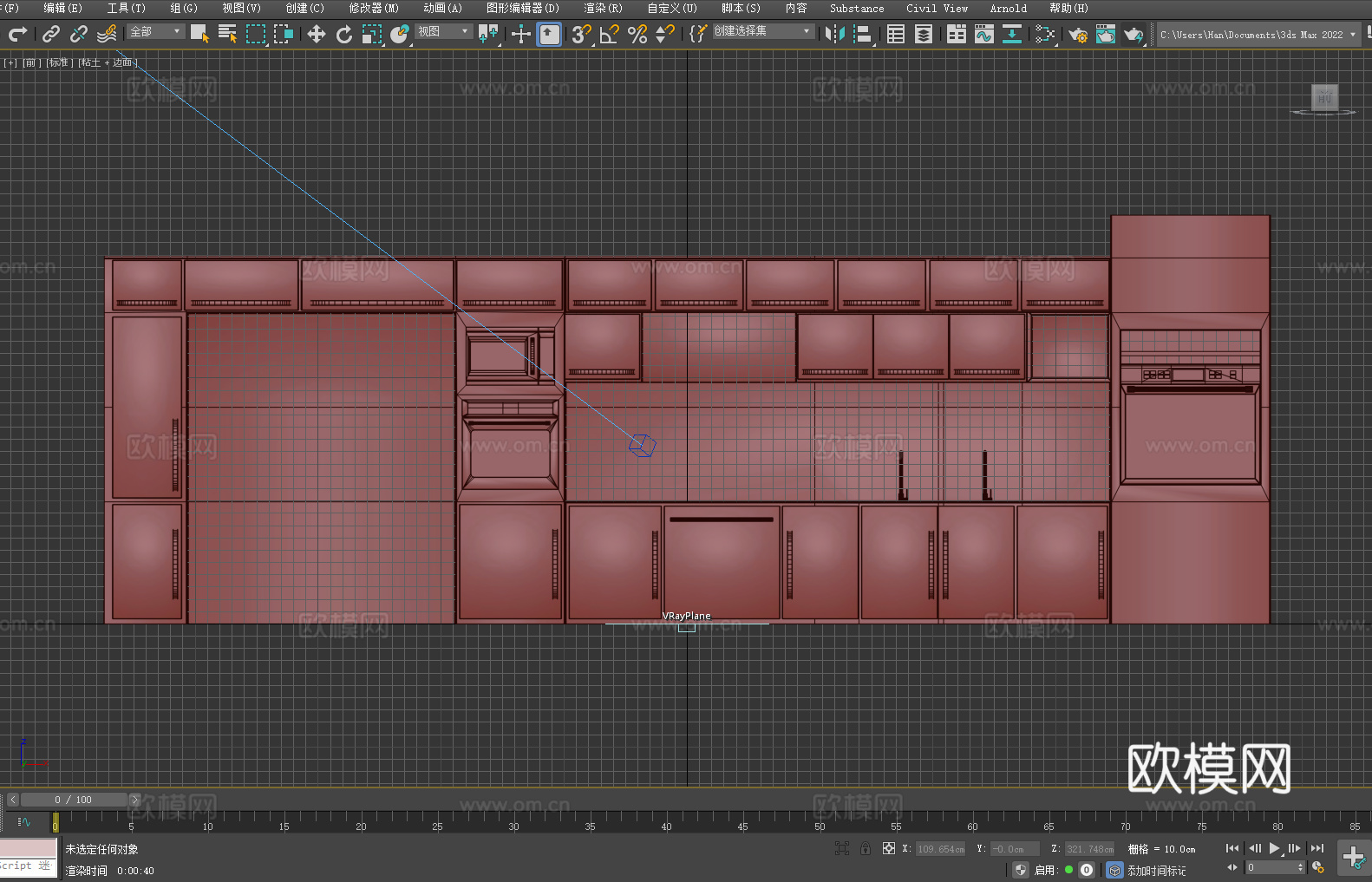1372x882 pixels.
Task: Click frame 50 on the timeline track
Action: (820, 820)
